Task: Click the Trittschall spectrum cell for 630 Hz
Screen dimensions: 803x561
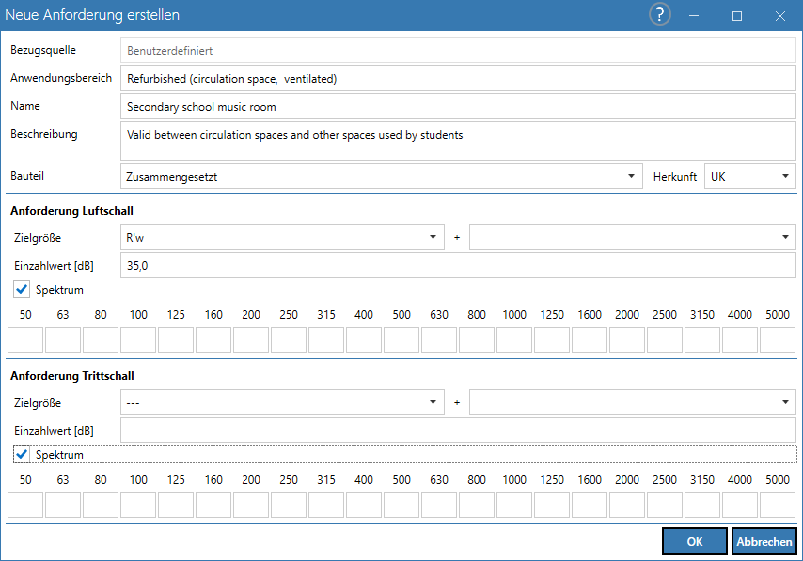Action: pyautogui.click(x=439, y=505)
